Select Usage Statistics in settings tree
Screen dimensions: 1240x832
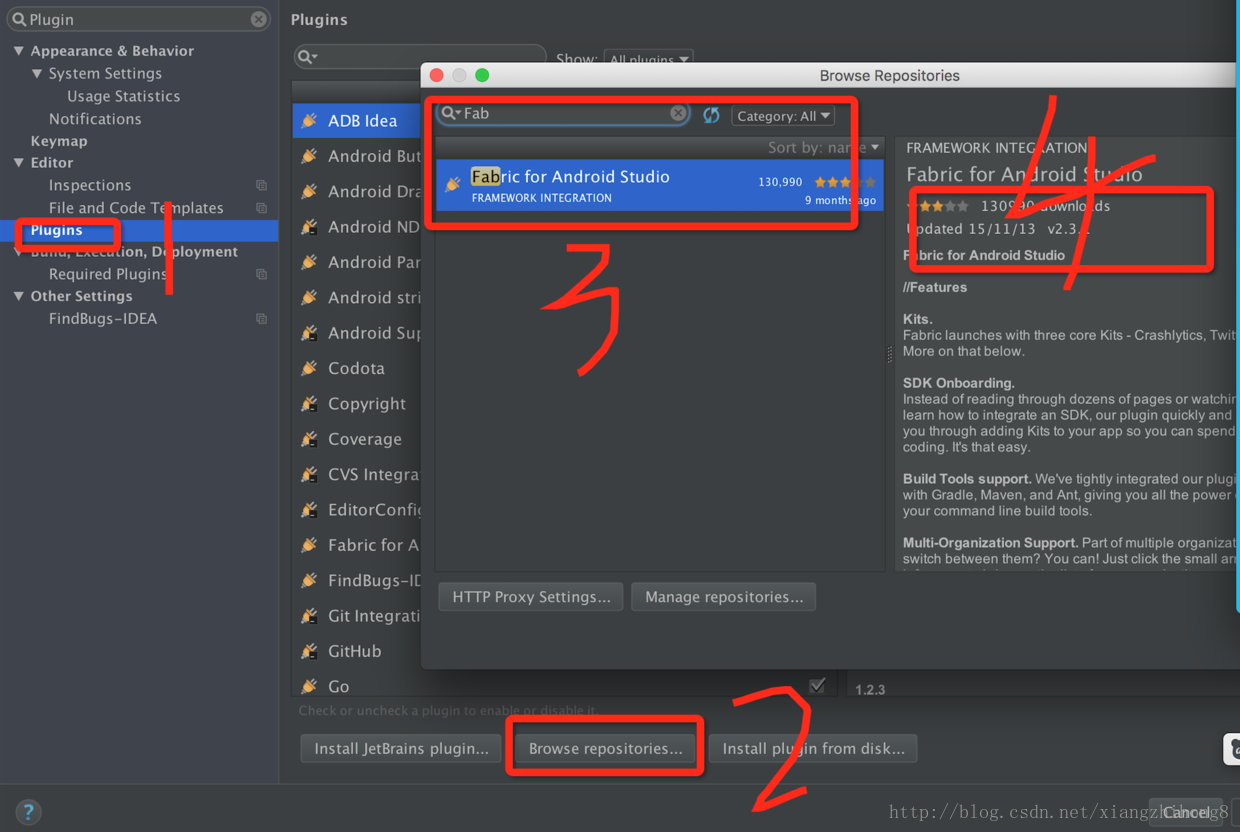[x=124, y=96]
